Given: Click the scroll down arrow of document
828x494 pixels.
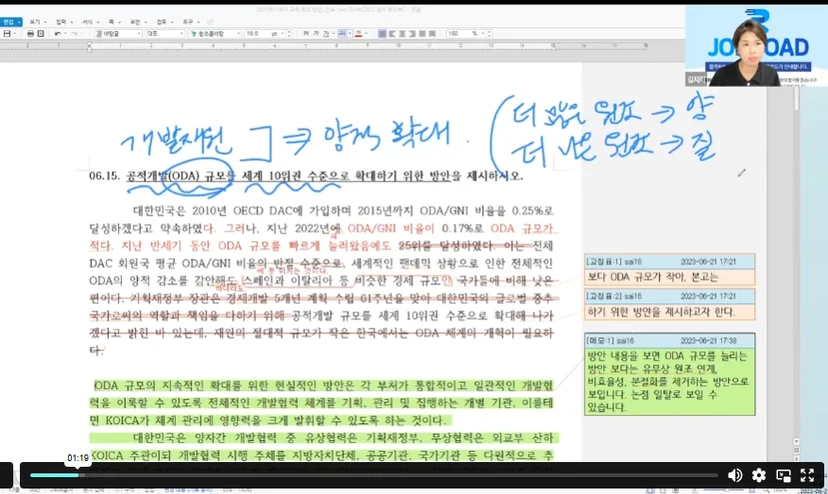Looking at the screenshot, I should tap(796, 441).
